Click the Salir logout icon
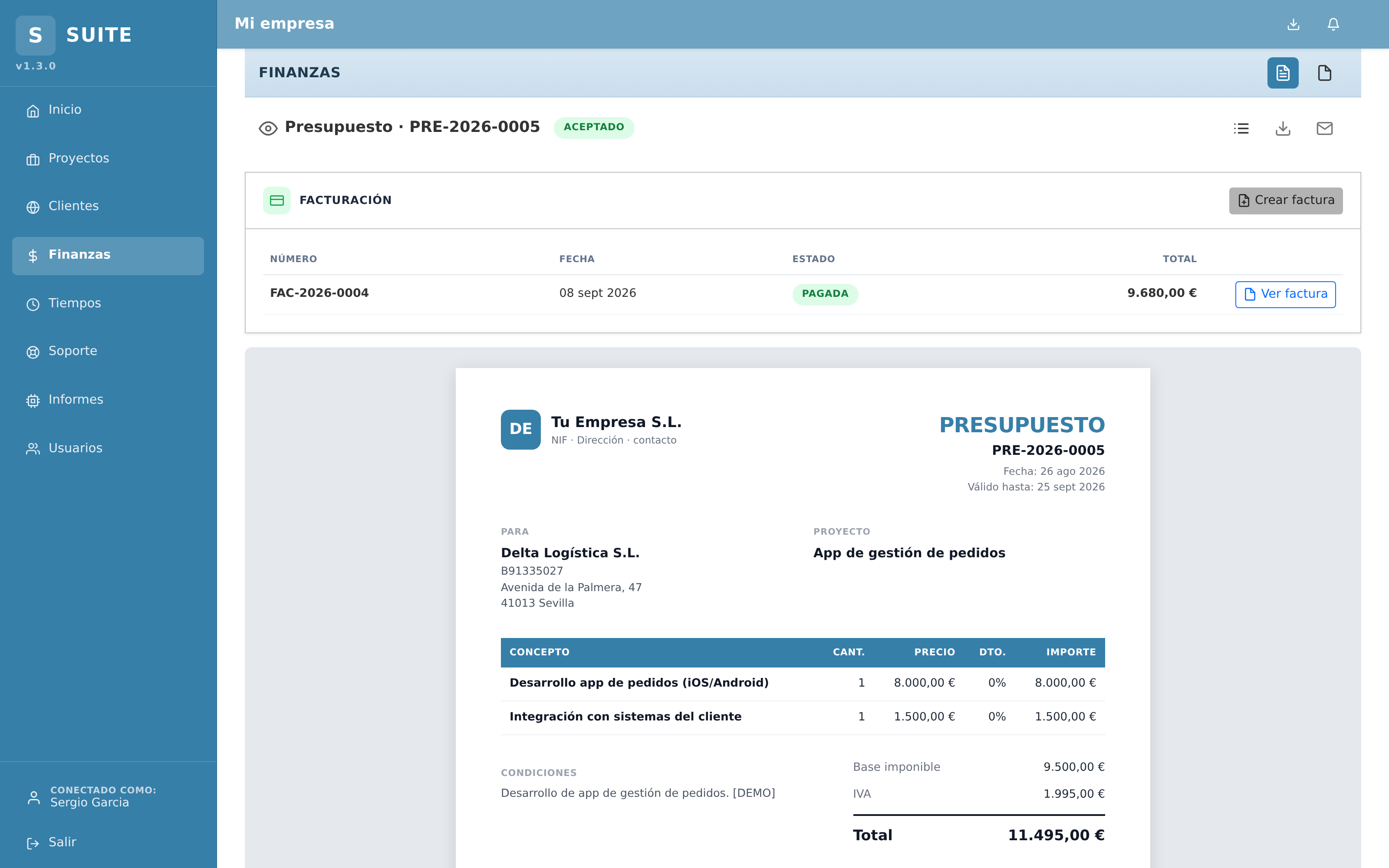Screen dimensions: 1389x868 pos(33,843)
